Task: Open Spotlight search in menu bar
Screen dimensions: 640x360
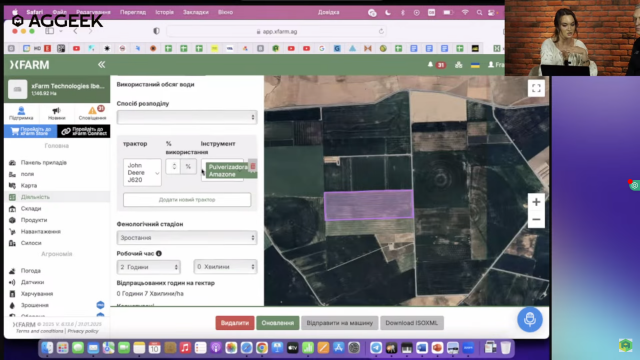Action: click(479, 13)
